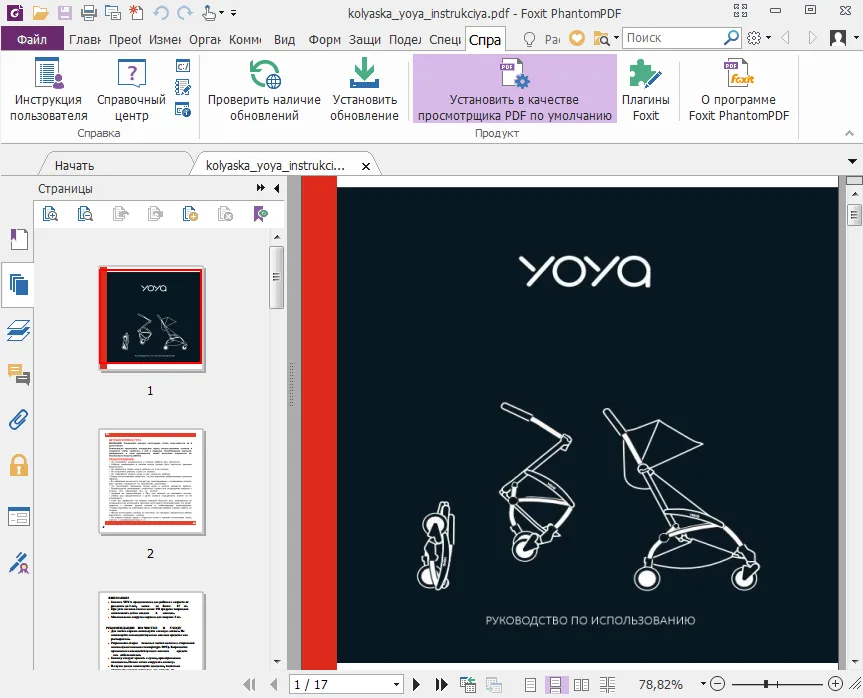The width and height of the screenshot is (863, 698).
Task: Open folder search icon near search box
Action: click(601, 39)
